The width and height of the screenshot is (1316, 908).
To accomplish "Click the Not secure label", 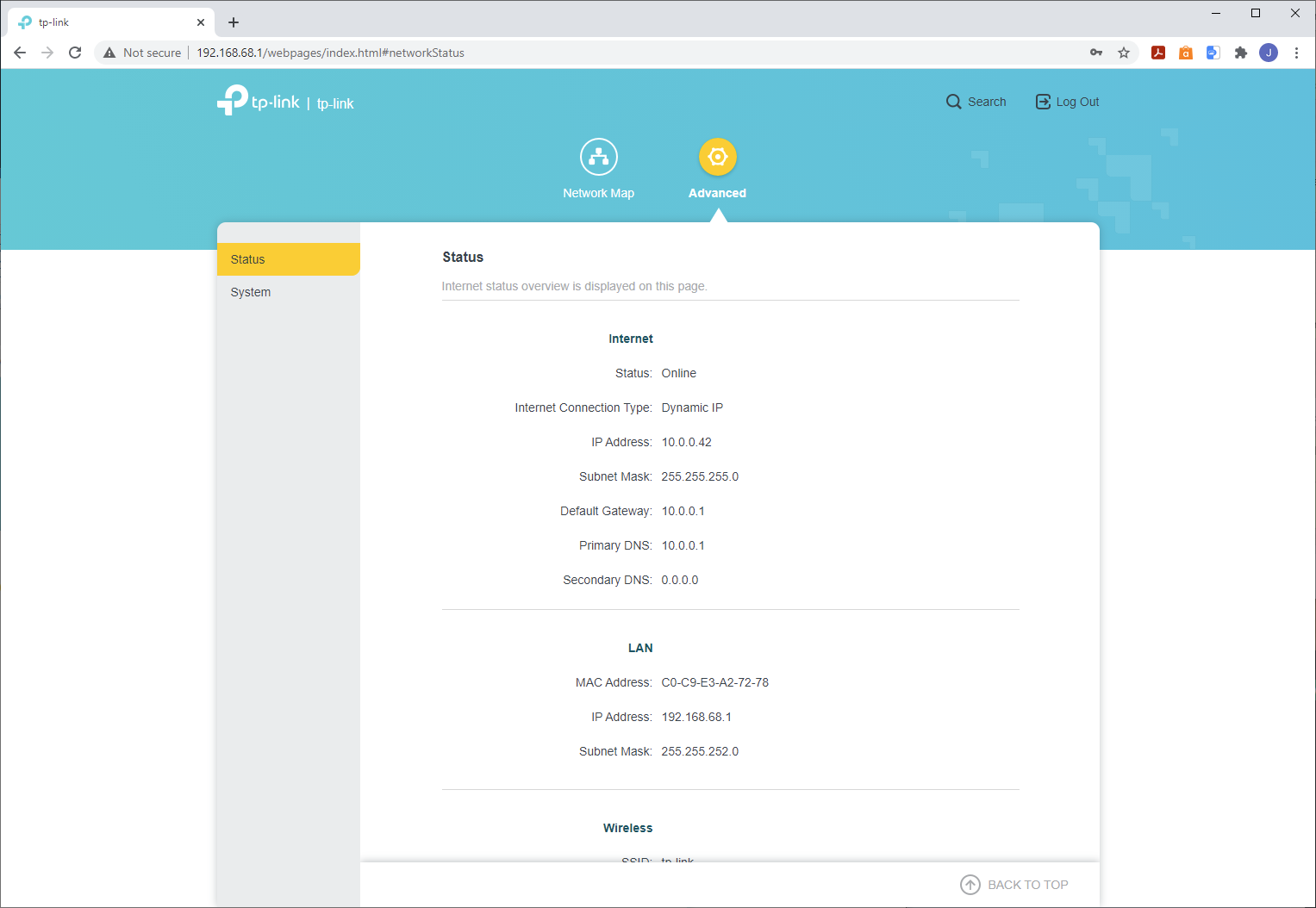I will tap(153, 53).
